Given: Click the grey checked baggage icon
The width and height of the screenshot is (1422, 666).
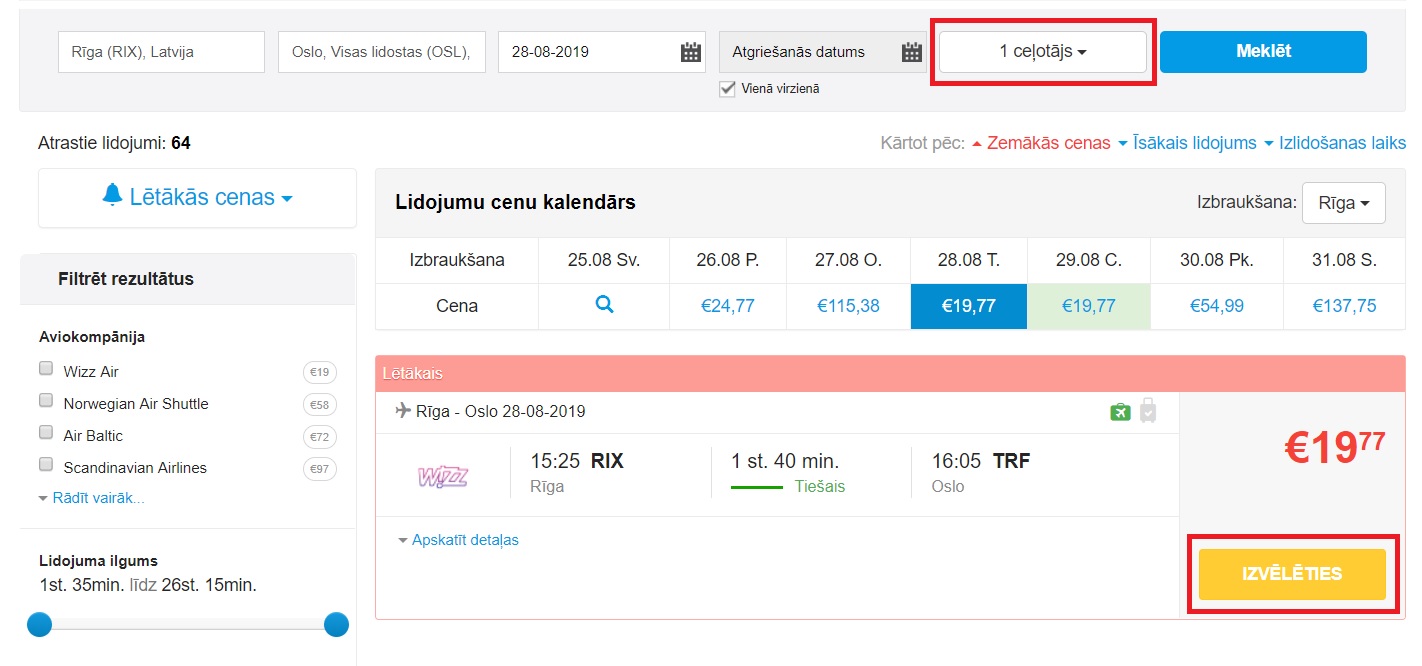Looking at the screenshot, I should tap(1148, 411).
